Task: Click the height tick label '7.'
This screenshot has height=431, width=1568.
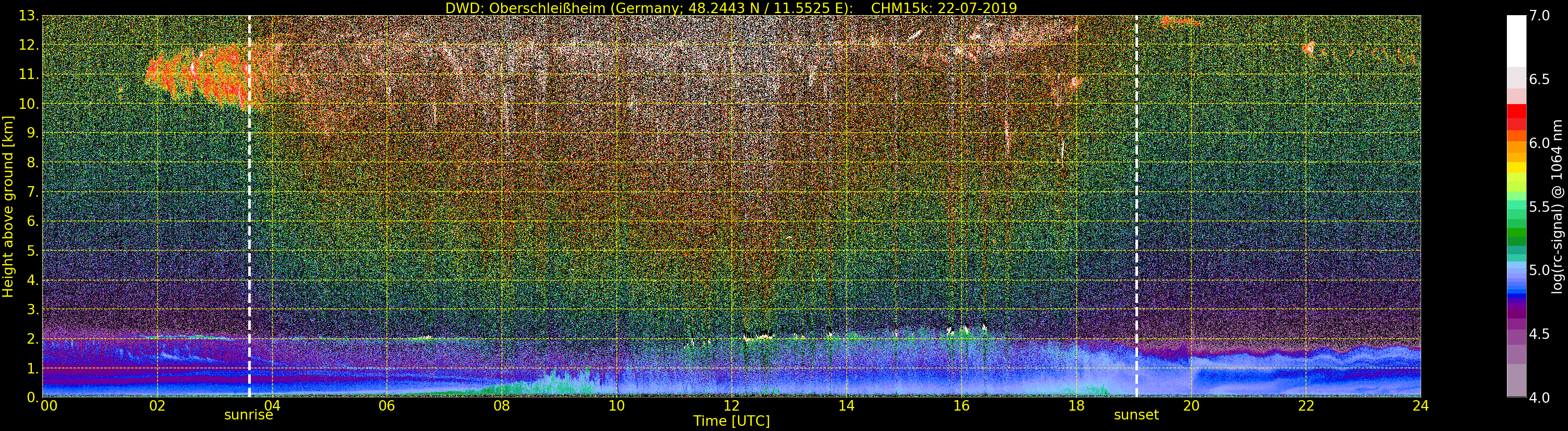Action: coord(32,192)
